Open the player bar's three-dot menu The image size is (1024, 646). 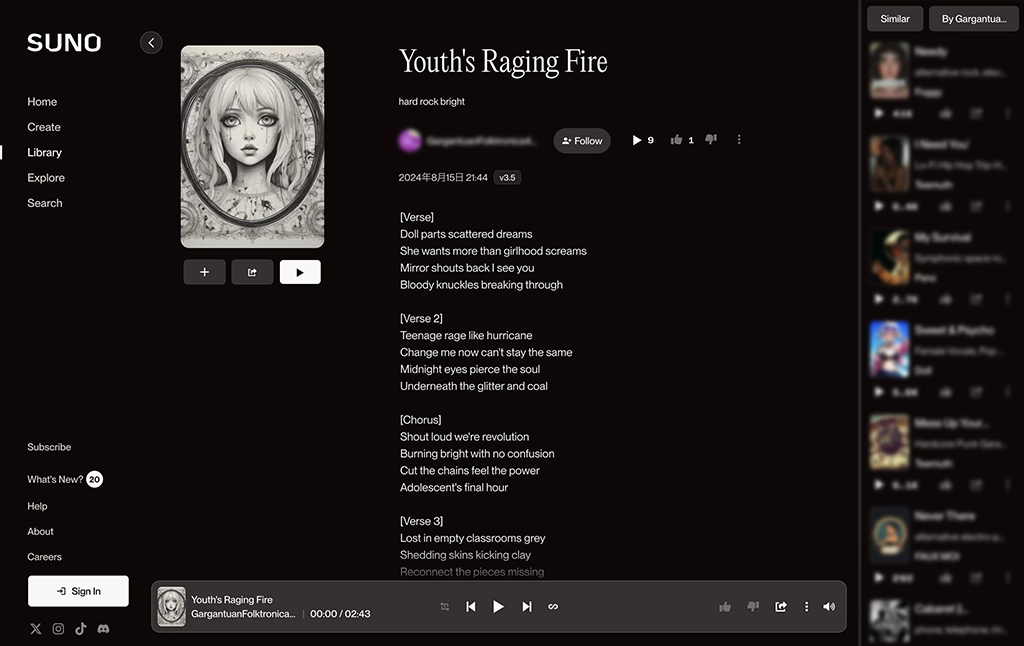pyautogui.click(x=807, y=607)
